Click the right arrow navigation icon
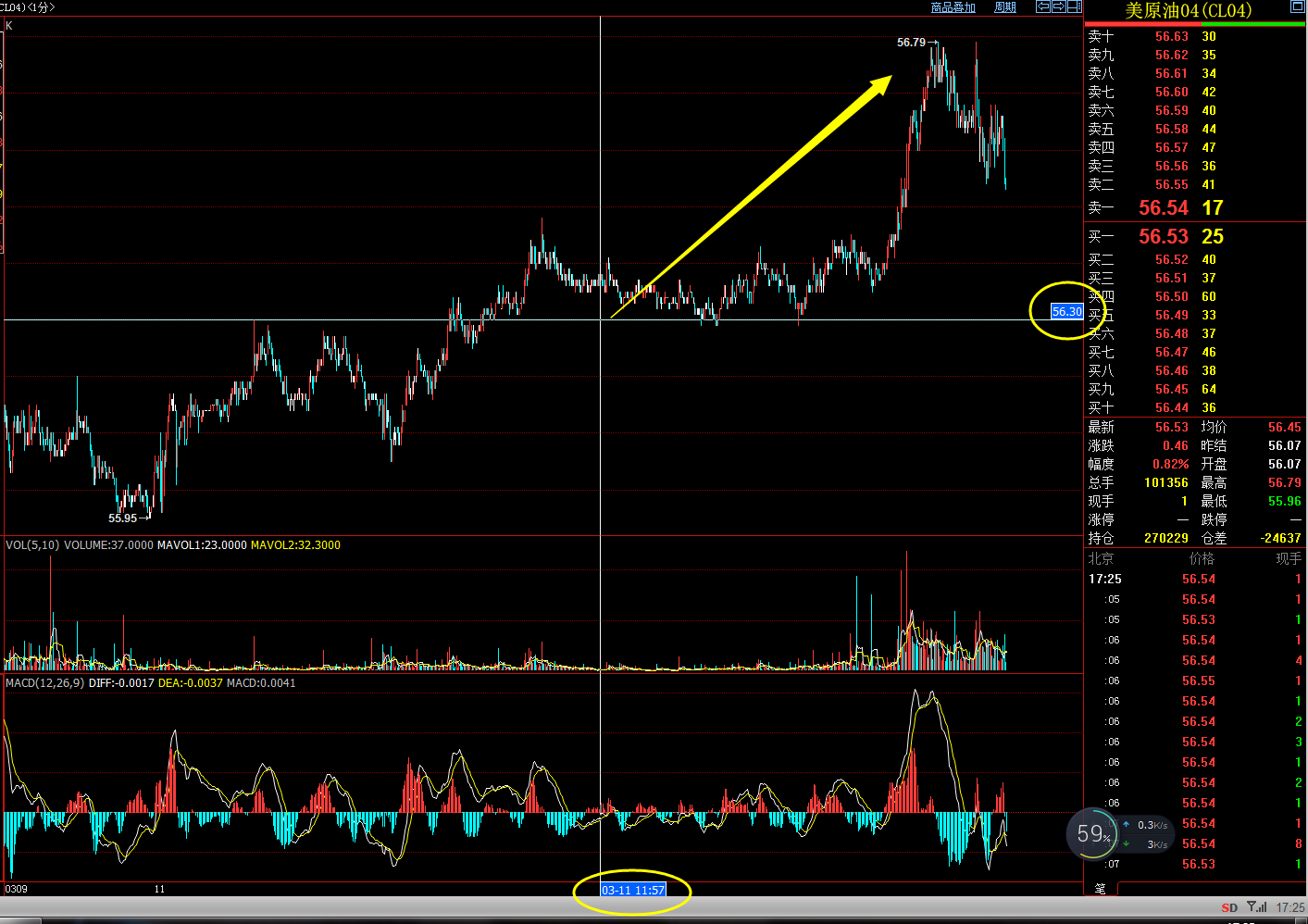 [x=1058, y=6]
